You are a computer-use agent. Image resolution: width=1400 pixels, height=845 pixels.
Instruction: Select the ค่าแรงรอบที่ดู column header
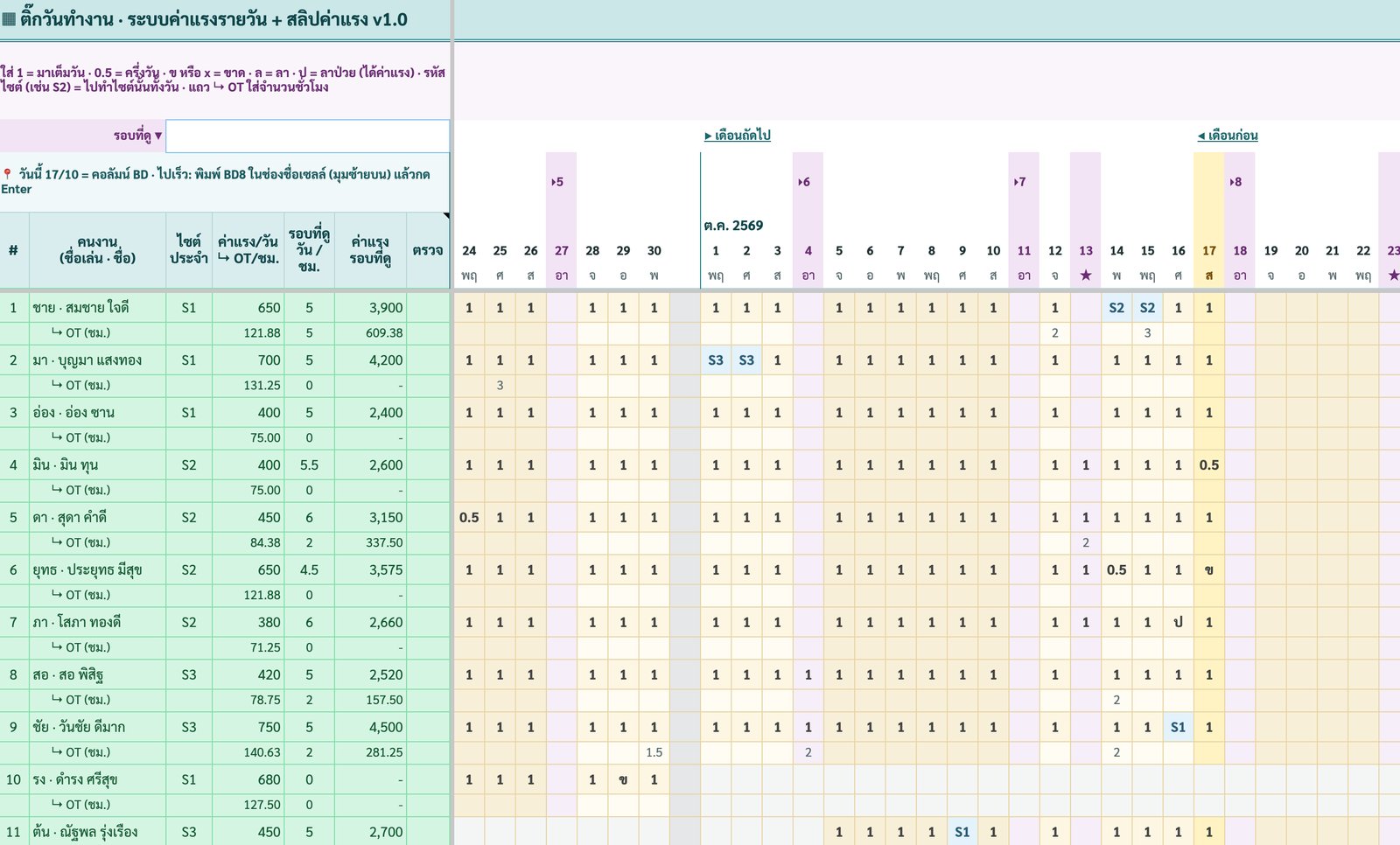click(x=370, y=250)
